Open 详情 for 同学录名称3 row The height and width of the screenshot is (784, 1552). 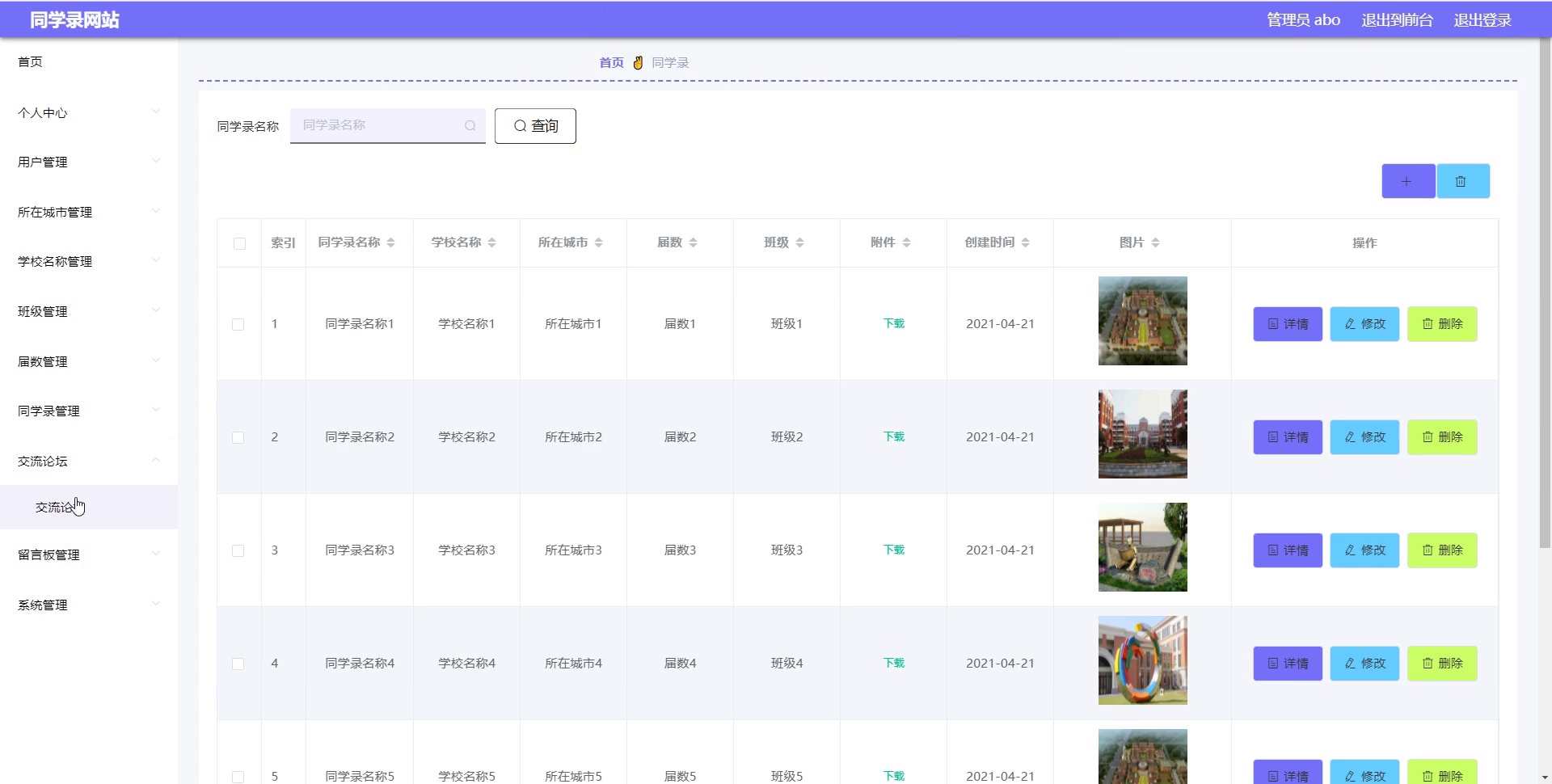coord(1288,550)
